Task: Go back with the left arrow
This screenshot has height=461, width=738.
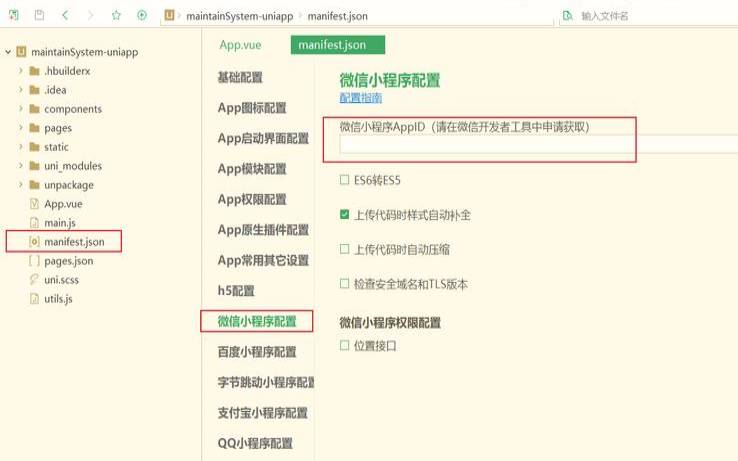Action: pyautogui.click(x=65, y=15)
